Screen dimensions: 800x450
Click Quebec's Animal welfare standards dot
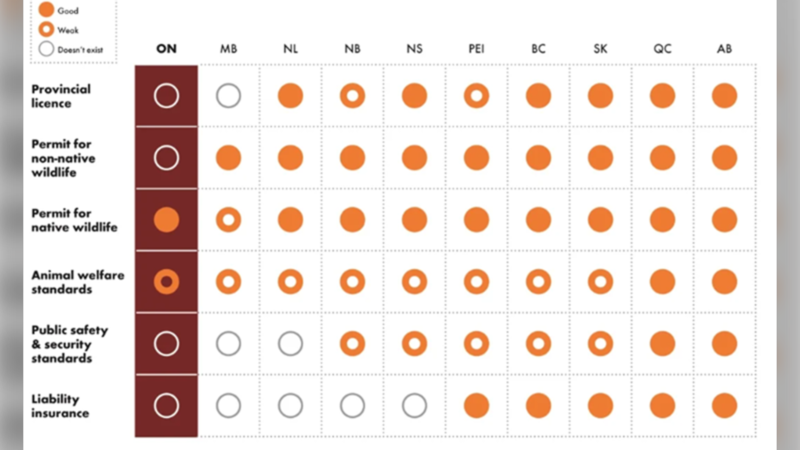tap(662, 282)
